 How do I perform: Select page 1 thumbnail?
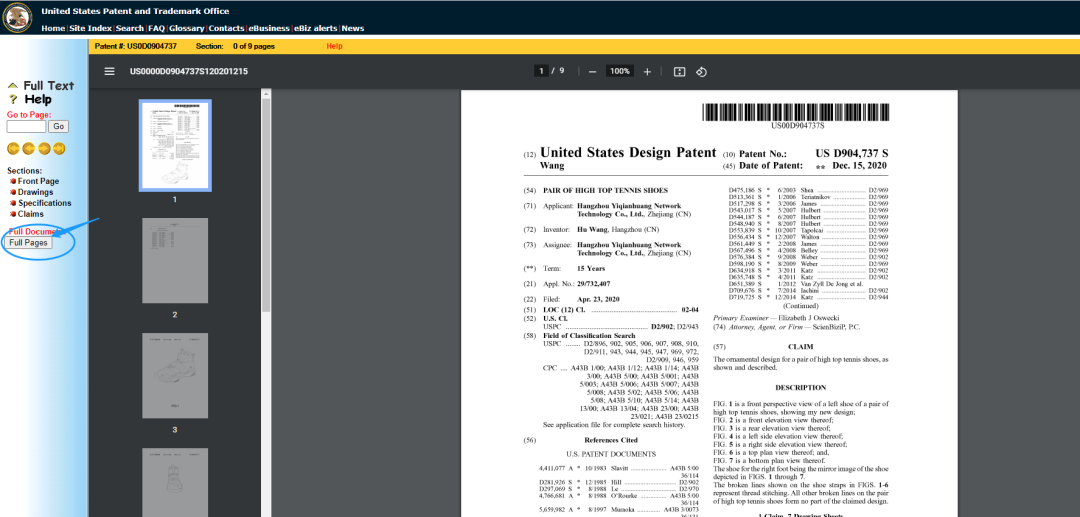pyautogui.click(x=175, y=145)
